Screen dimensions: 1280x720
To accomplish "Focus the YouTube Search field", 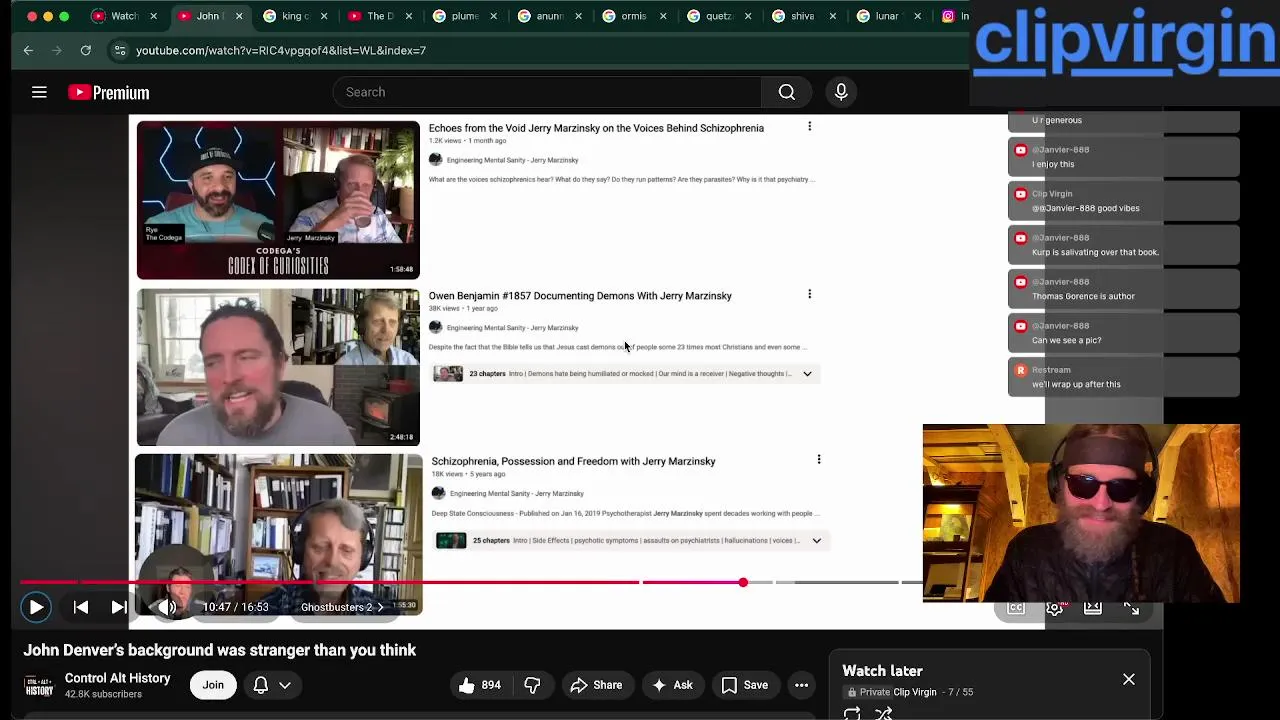I will [x=548, y=92].
